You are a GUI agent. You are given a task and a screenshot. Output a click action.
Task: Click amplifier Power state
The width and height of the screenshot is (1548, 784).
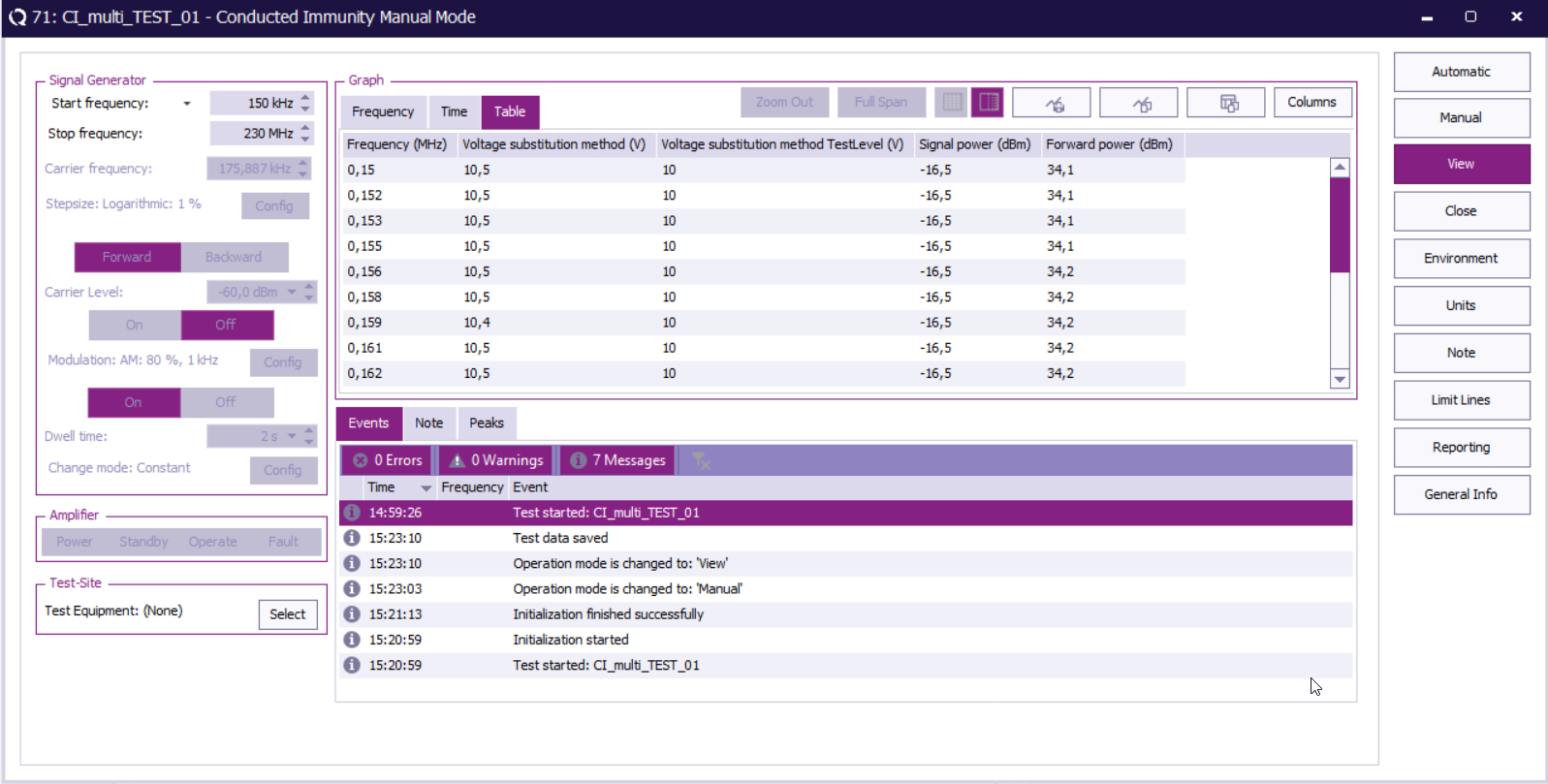coord(75,542)
